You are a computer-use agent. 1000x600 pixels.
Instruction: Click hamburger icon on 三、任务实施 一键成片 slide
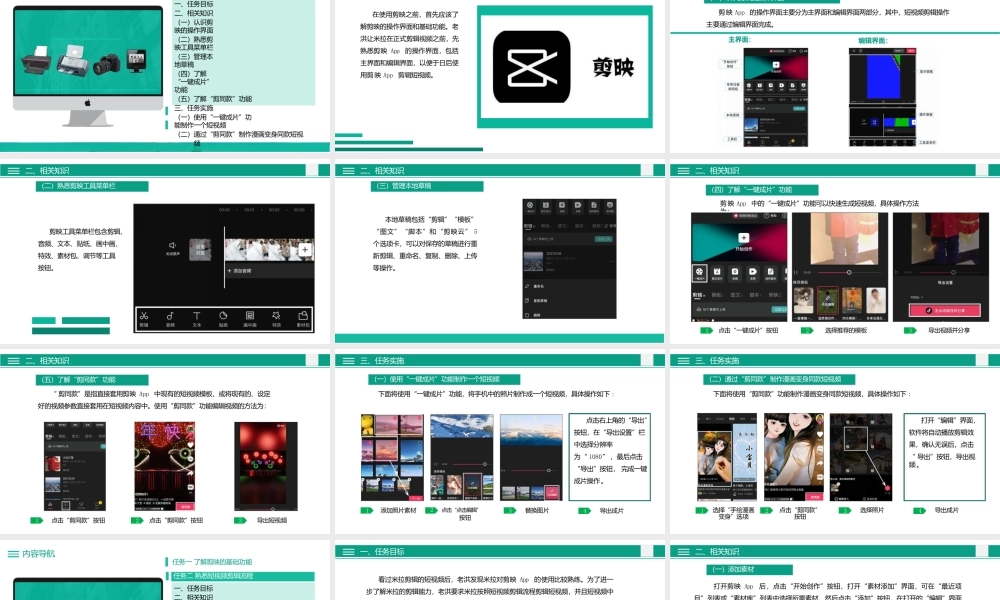tap(348, 361)
